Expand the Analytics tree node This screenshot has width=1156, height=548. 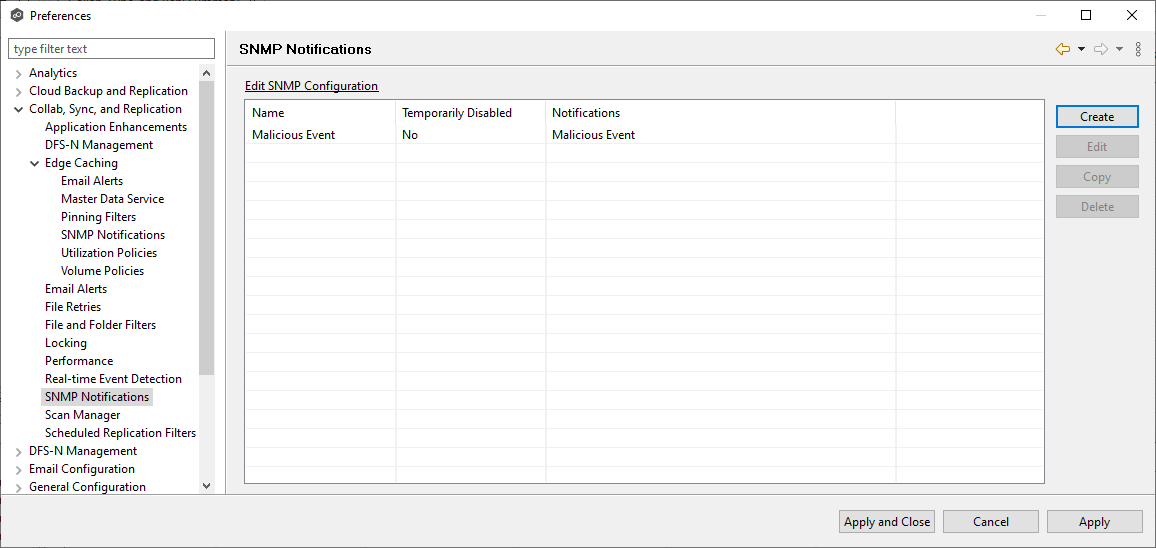(19, 74)
